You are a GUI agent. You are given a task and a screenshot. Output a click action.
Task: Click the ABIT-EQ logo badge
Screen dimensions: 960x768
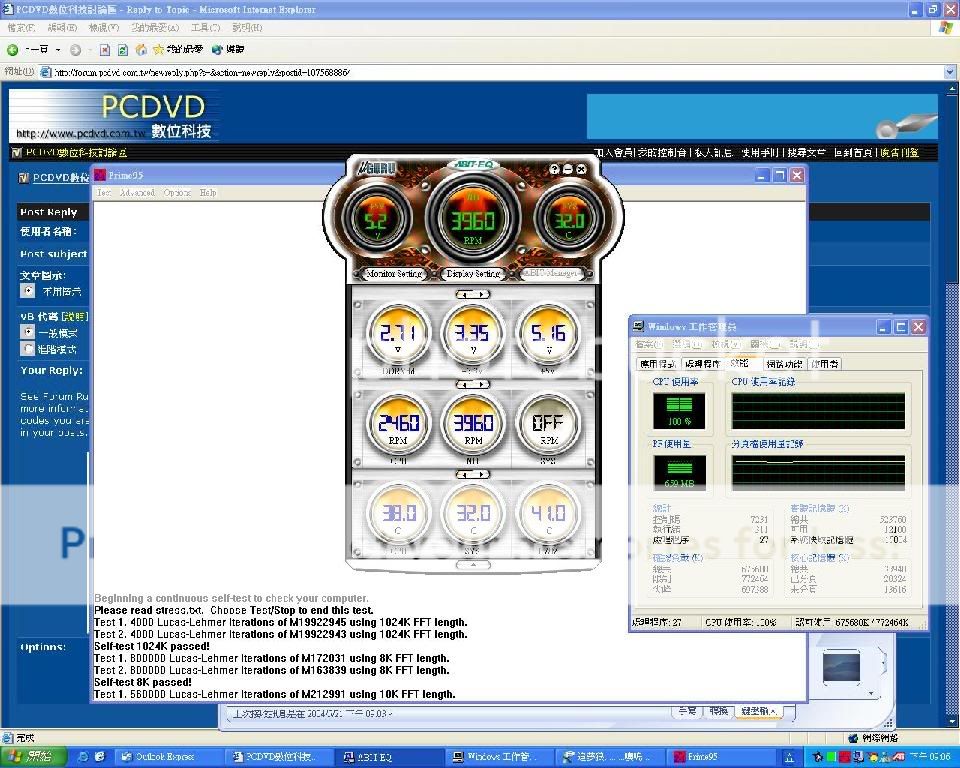(x=473, y=164)
